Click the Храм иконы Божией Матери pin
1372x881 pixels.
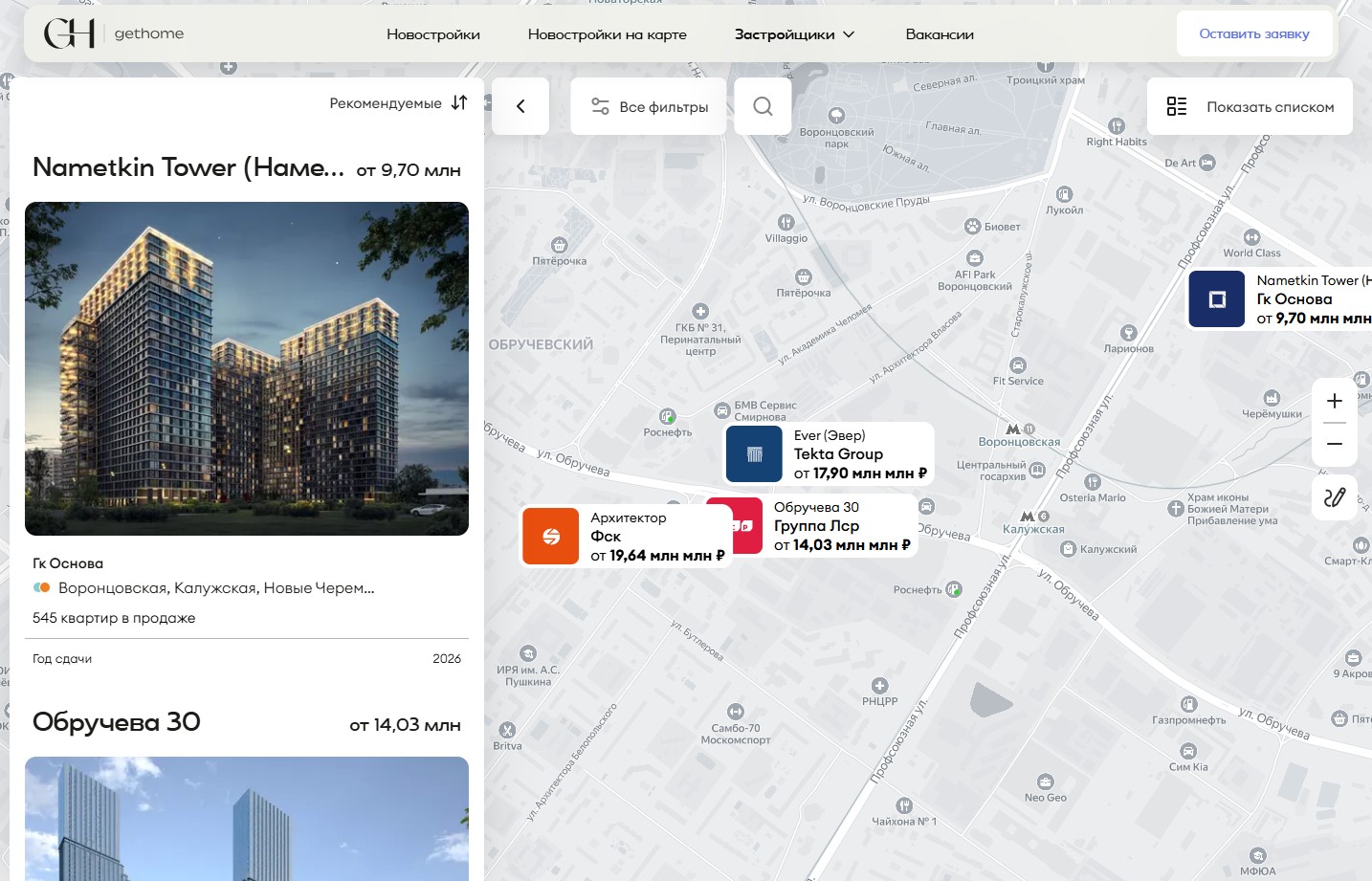[x=1176, y=509]
